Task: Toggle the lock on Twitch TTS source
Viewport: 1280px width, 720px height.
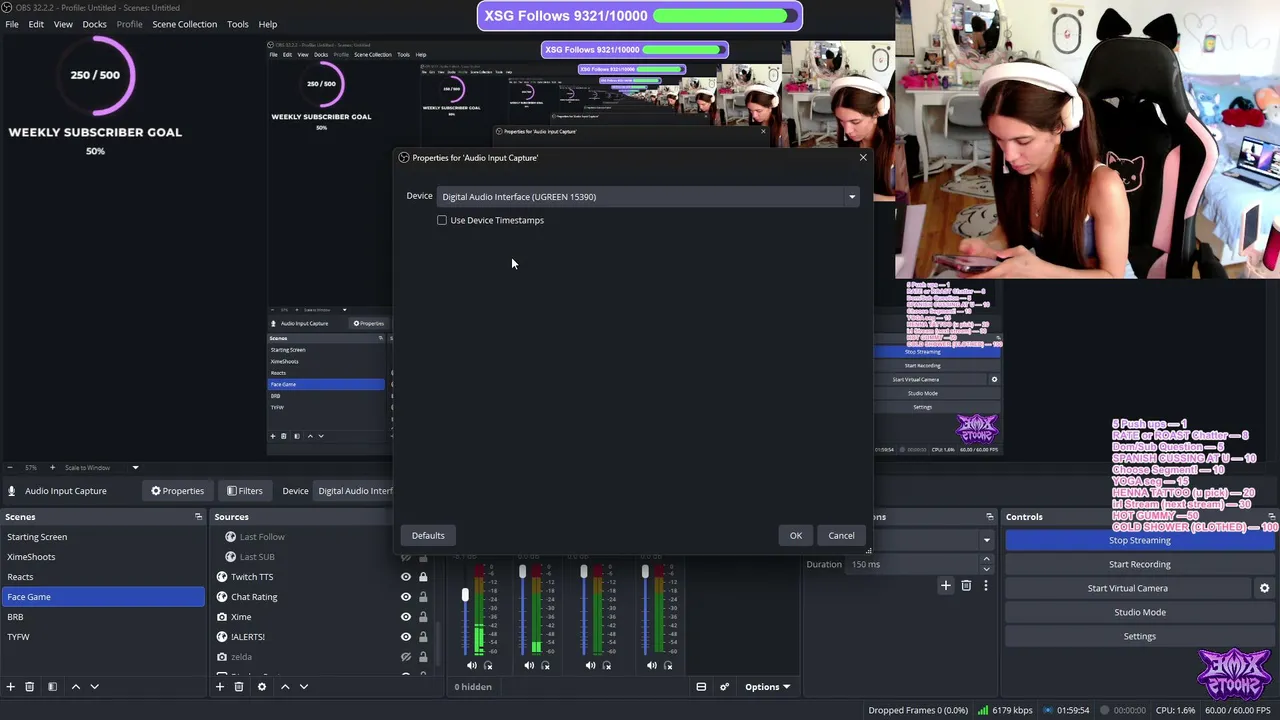Action: [423, 577]
